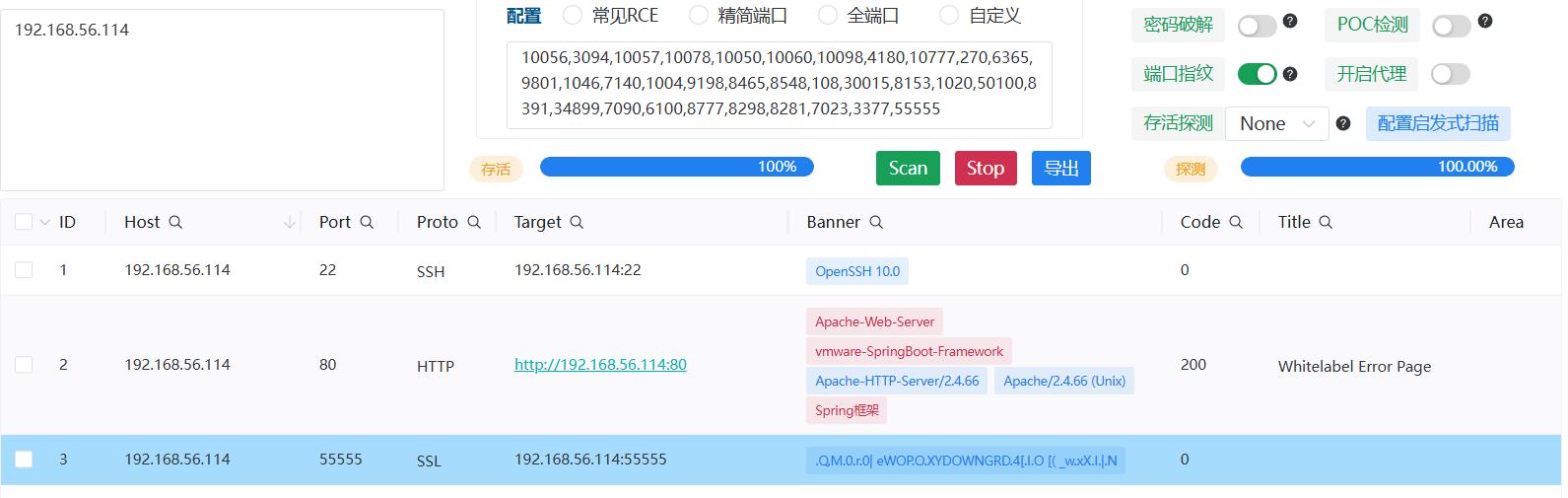1568x498 pixels.
Task: Click the POC检测 label
Action: [x=1372, y=25]
